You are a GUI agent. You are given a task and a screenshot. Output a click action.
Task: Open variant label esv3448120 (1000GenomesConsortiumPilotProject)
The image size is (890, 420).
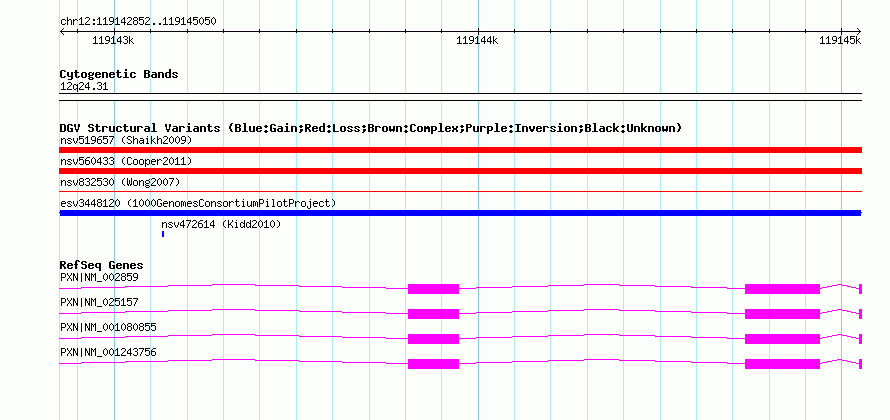[x=198, y=203]
